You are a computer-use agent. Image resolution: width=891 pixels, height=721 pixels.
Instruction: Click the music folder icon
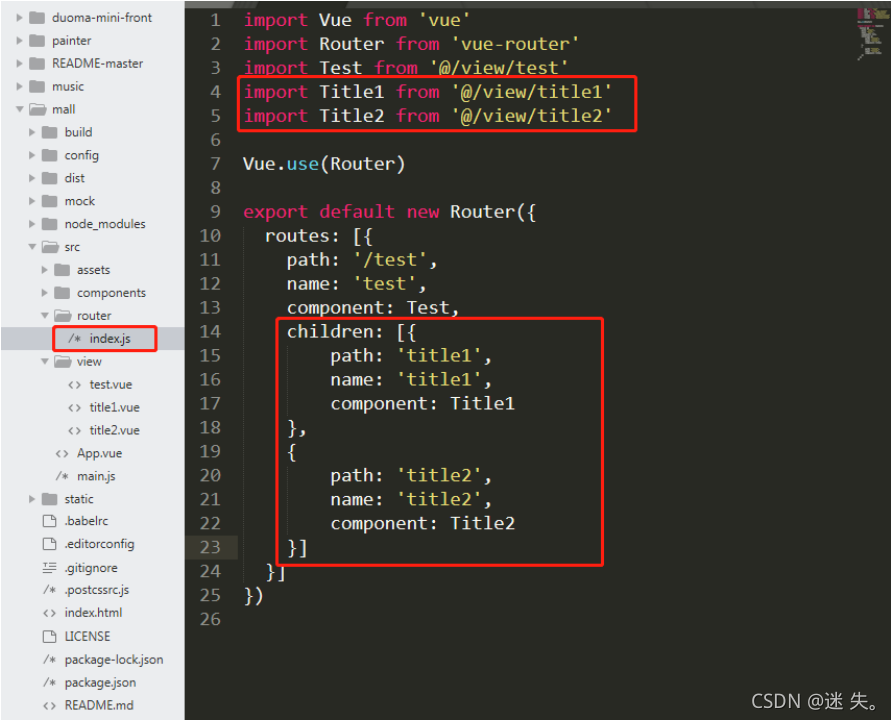click(x=37, y=86)
